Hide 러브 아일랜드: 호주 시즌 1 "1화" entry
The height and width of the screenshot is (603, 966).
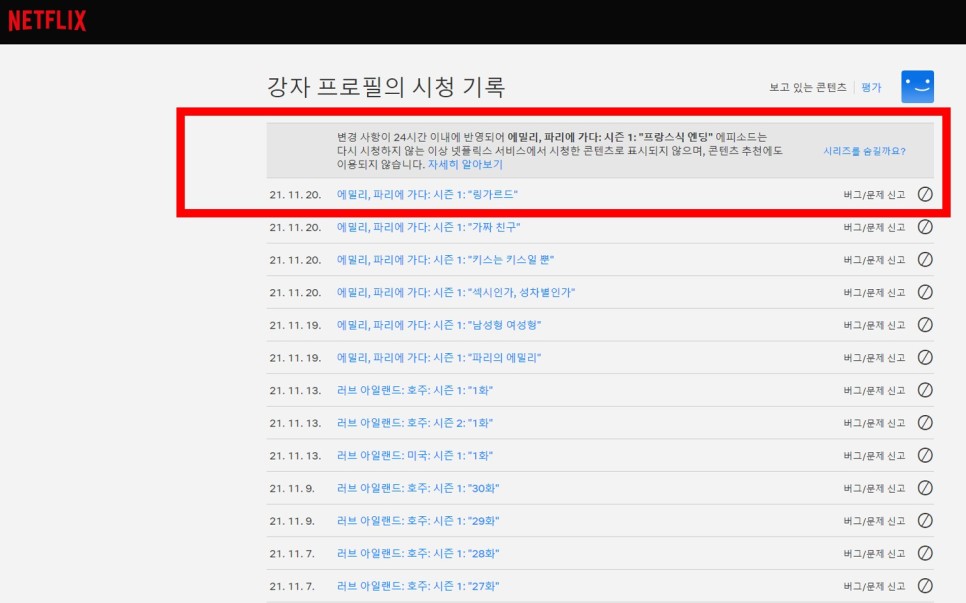(925, 390)
